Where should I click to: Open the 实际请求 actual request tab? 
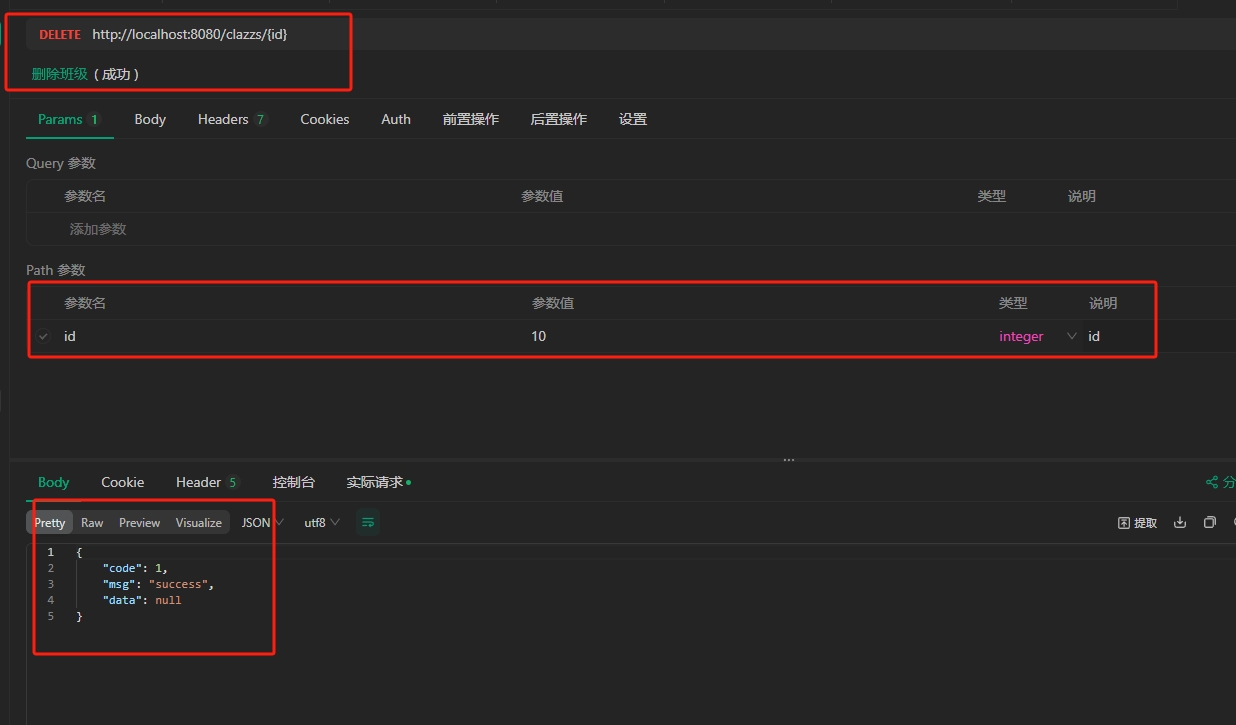pos(377,482)
